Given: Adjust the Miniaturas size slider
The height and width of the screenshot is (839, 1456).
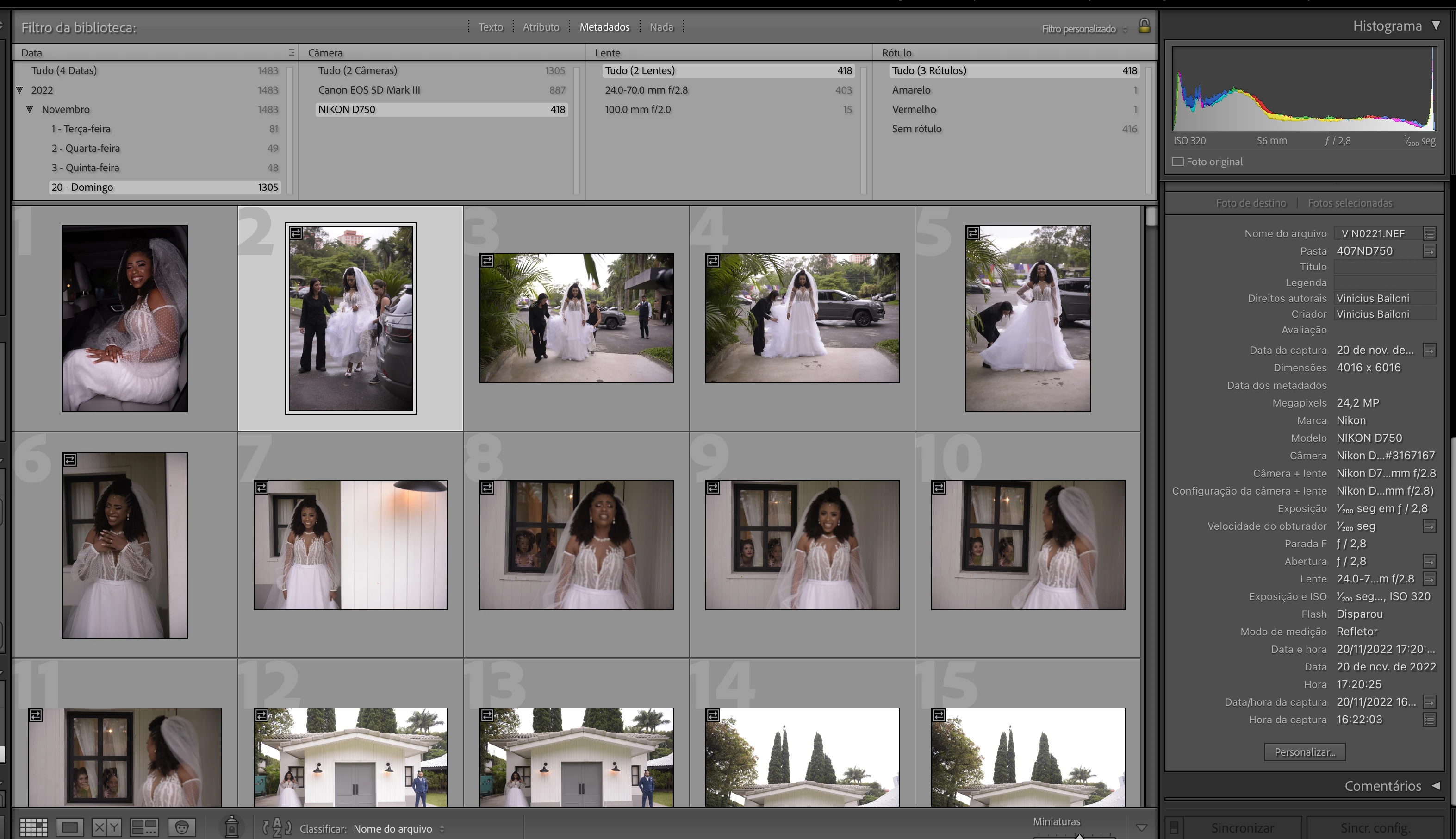Looking at the screenshot, I should 1079,836.
